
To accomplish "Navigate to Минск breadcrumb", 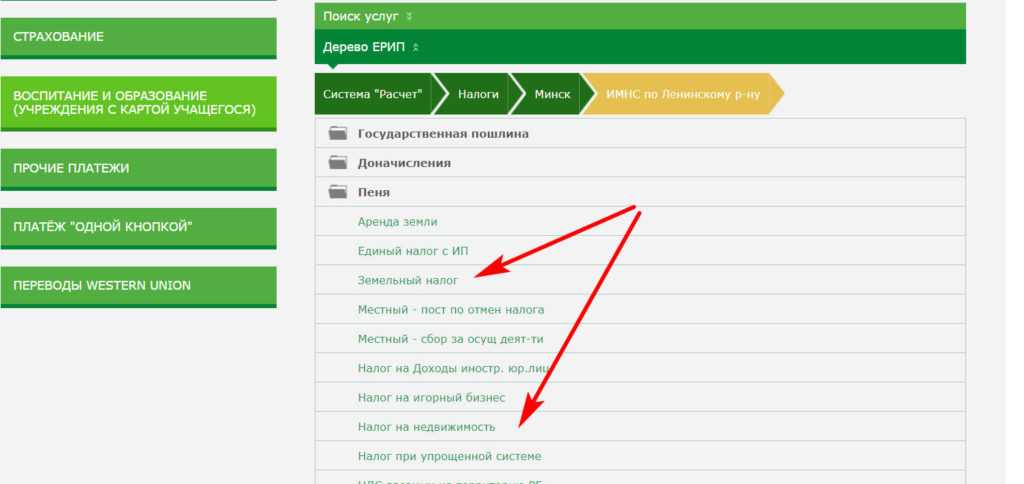I will coord(552,94).
